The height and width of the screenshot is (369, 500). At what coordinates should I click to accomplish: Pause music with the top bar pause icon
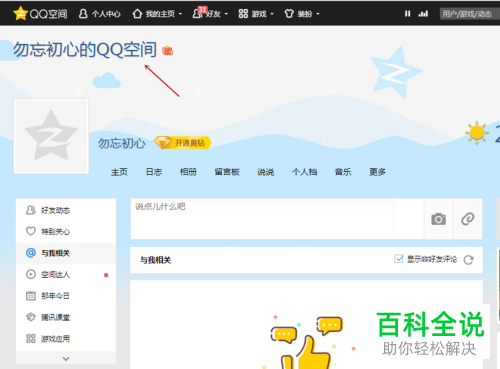pyautogui.click(x=407, y=14)
